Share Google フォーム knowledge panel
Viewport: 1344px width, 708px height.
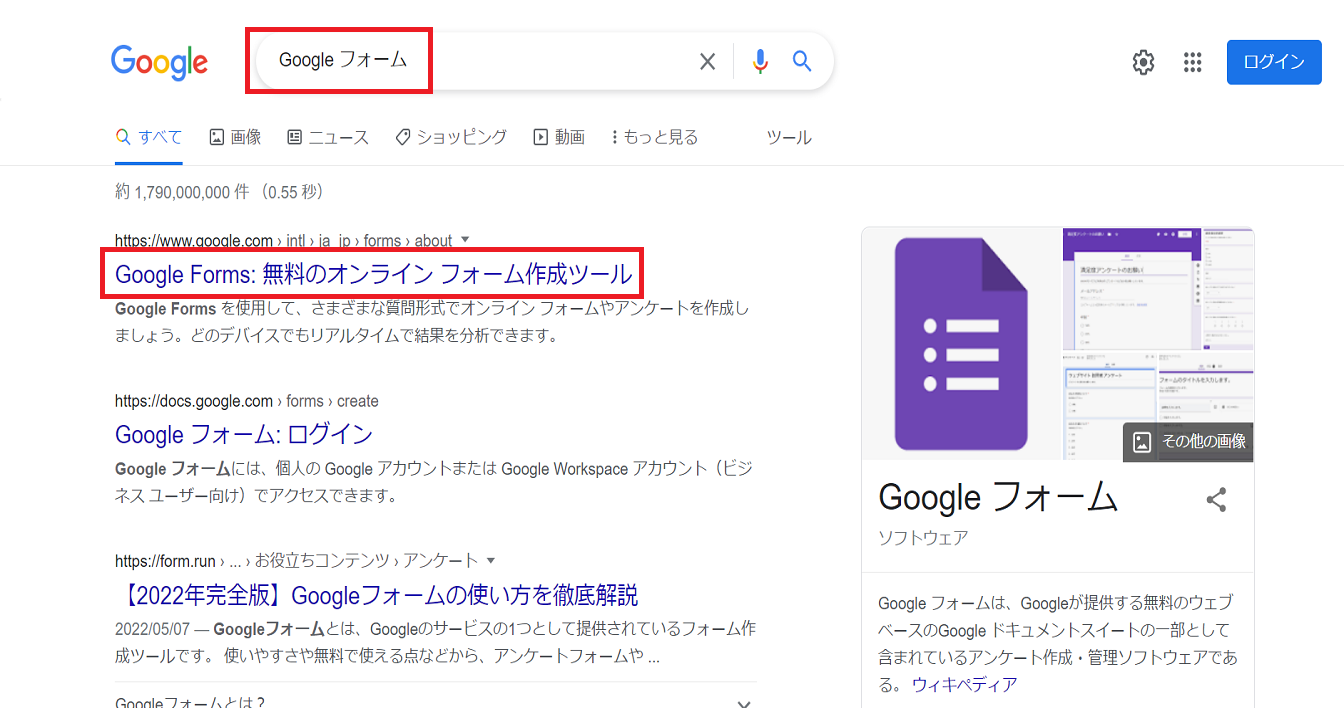pyautogui.click(x=1216, y=500)
